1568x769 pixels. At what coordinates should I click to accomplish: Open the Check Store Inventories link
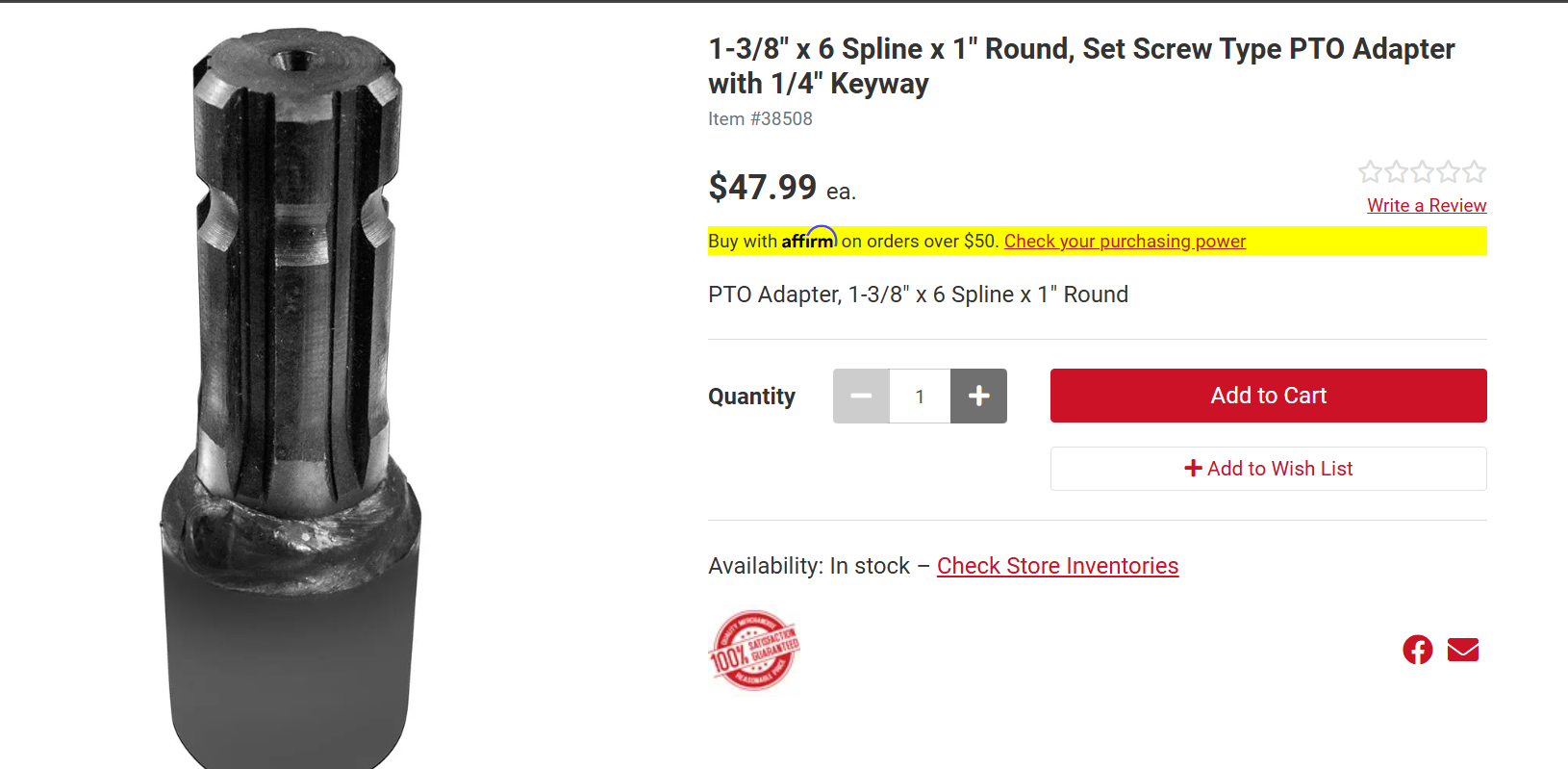point(1057,566)
